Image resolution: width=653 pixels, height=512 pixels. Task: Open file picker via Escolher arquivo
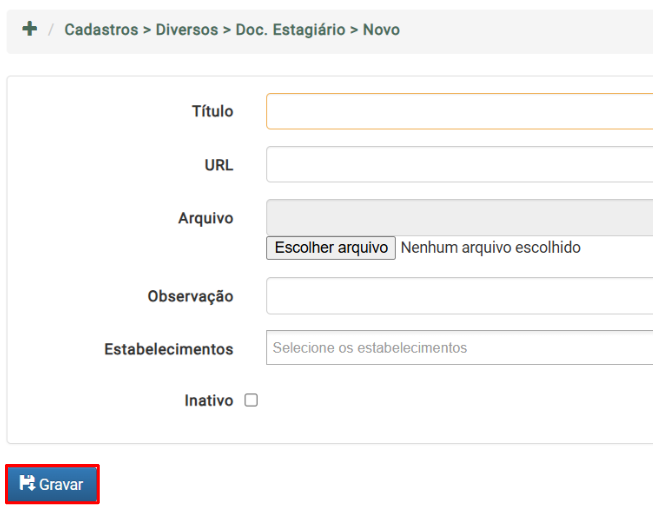(331, 248)
